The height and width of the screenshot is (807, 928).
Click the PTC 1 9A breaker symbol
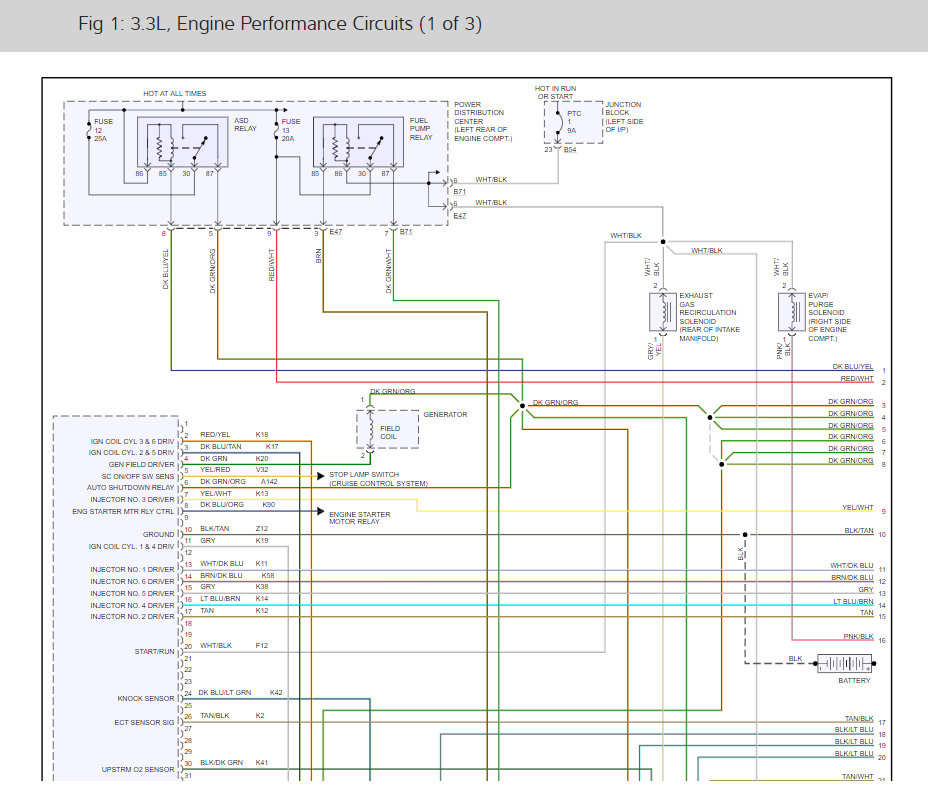click(558, 122)
